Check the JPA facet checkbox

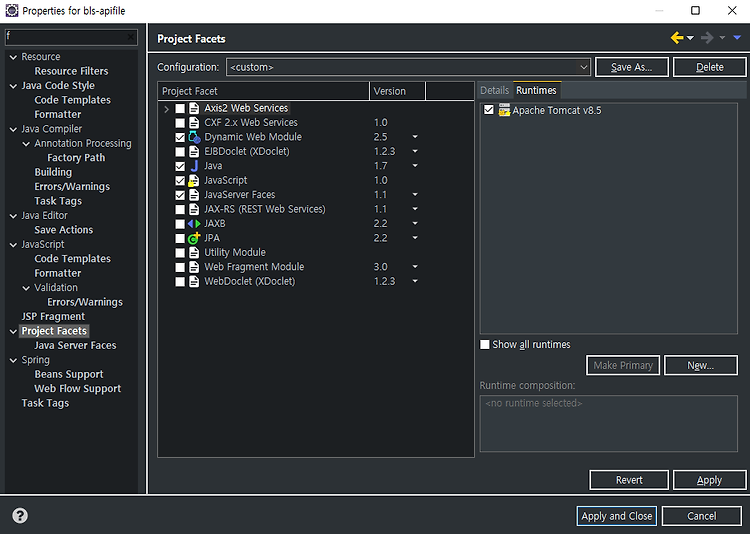coord(180,238)
